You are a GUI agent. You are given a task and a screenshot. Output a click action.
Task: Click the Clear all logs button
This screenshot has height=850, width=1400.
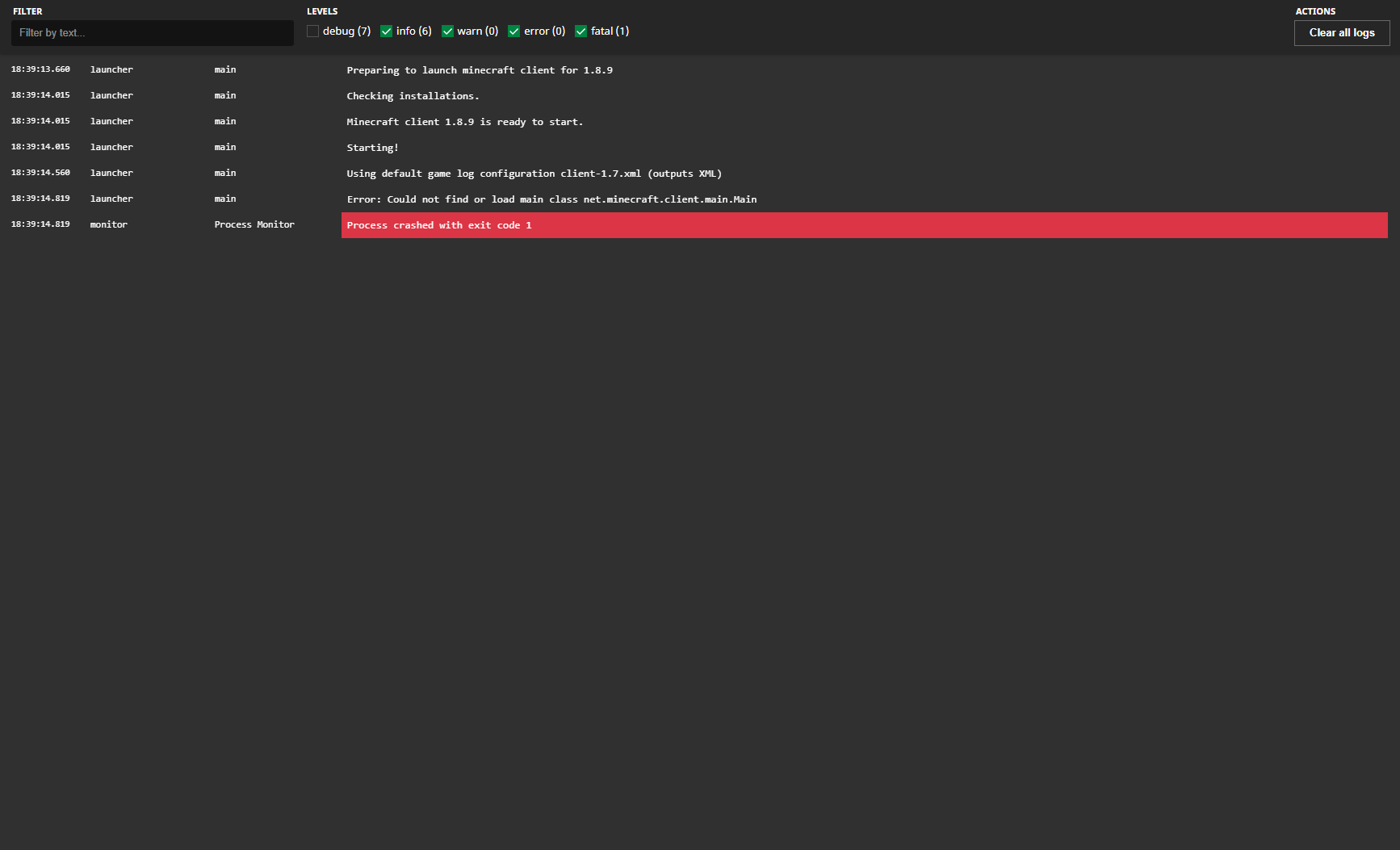click(x=1341, y=33)
